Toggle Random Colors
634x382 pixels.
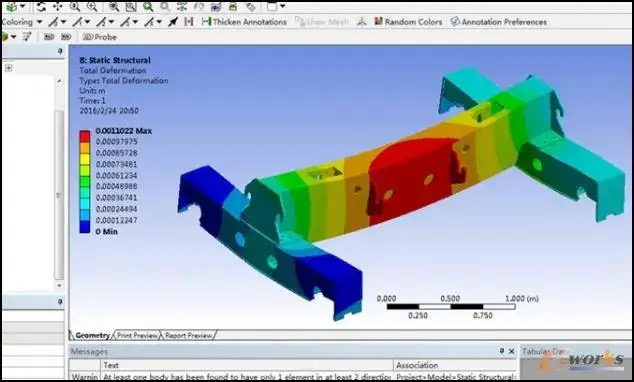(408, 22)
